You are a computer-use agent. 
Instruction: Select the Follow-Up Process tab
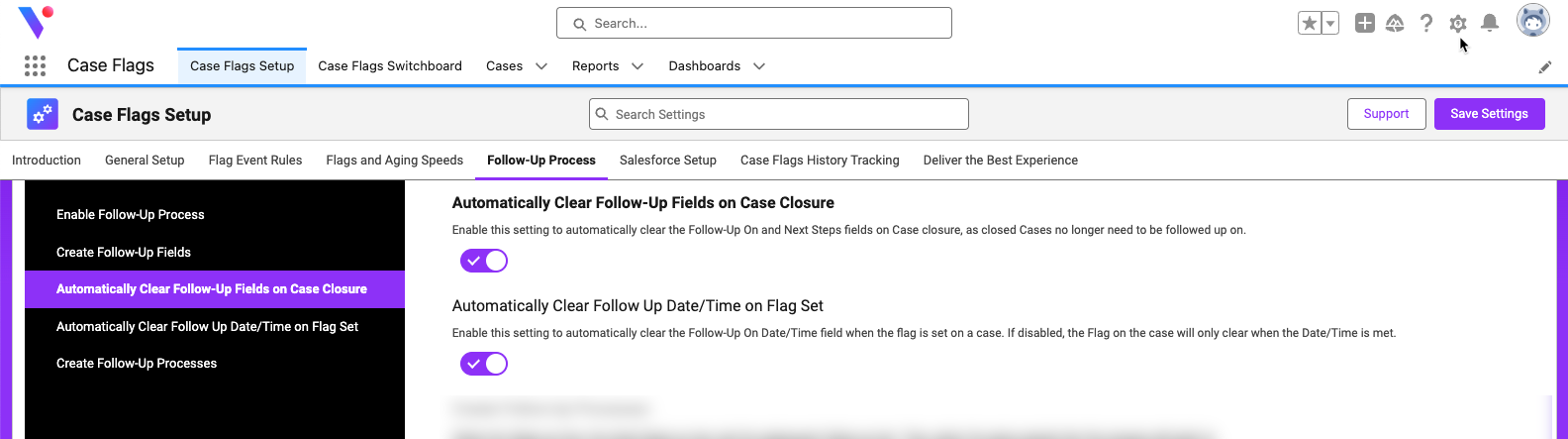click(541, 161)
